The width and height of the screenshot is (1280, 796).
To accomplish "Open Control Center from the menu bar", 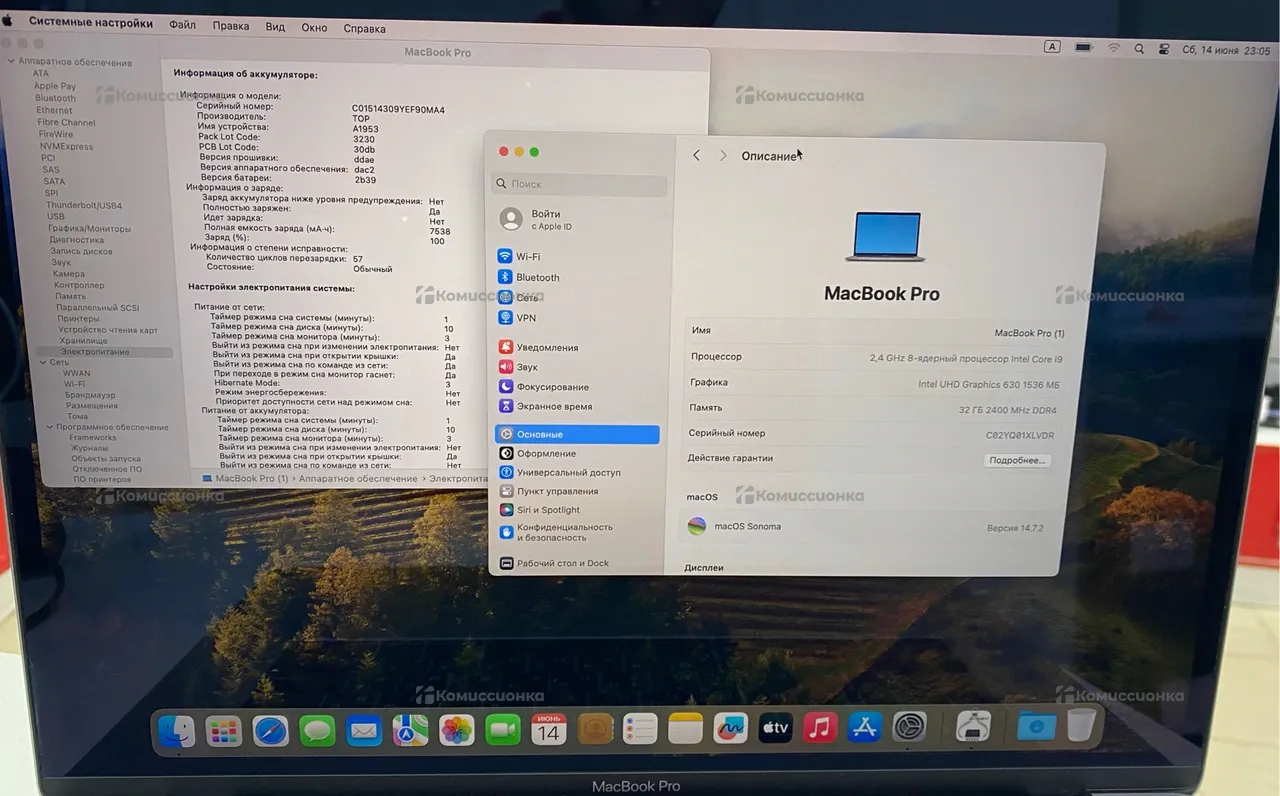I will pos(1164,48).
